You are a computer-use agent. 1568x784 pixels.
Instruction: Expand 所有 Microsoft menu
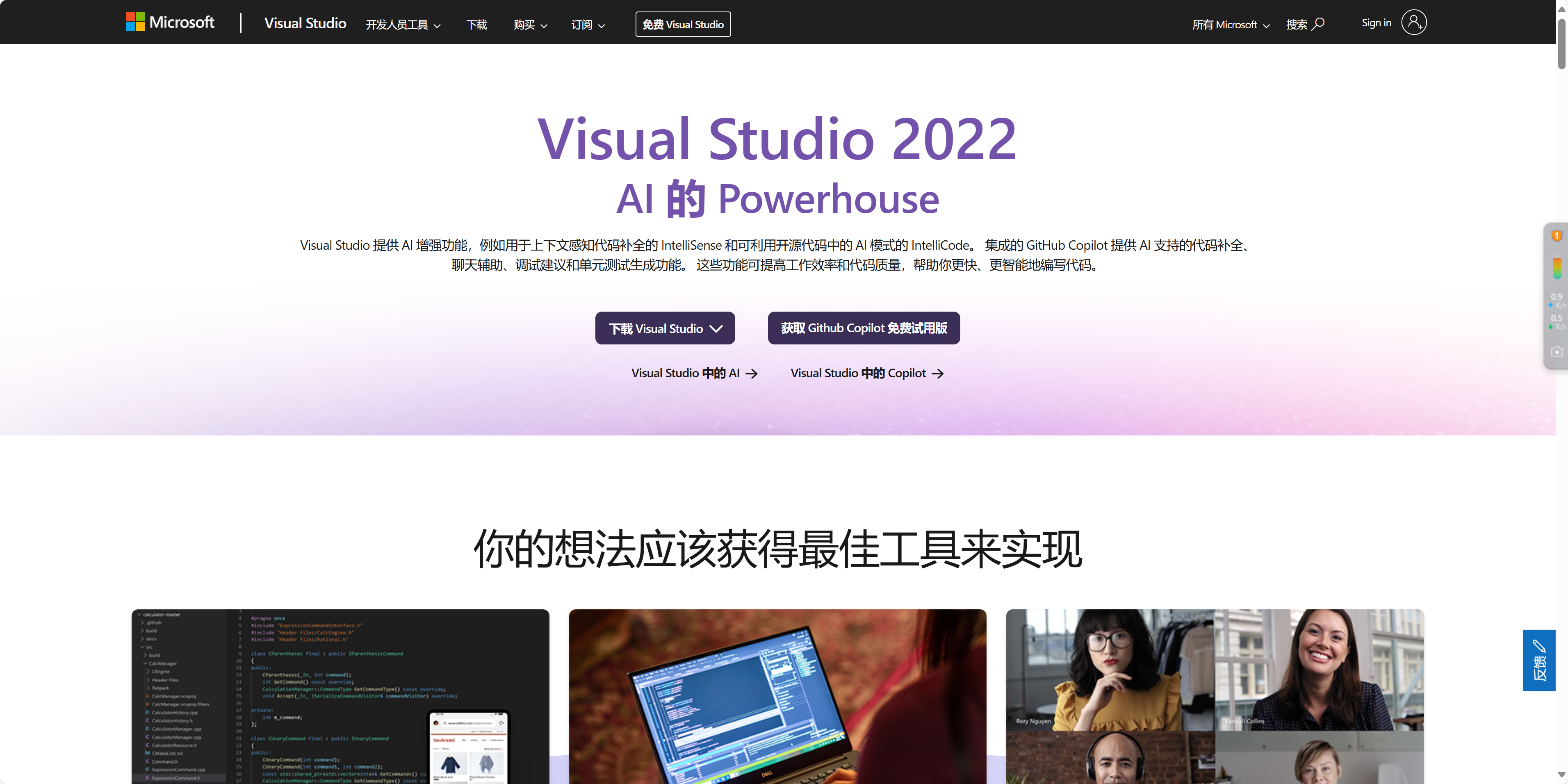(x=1230, y=25)
